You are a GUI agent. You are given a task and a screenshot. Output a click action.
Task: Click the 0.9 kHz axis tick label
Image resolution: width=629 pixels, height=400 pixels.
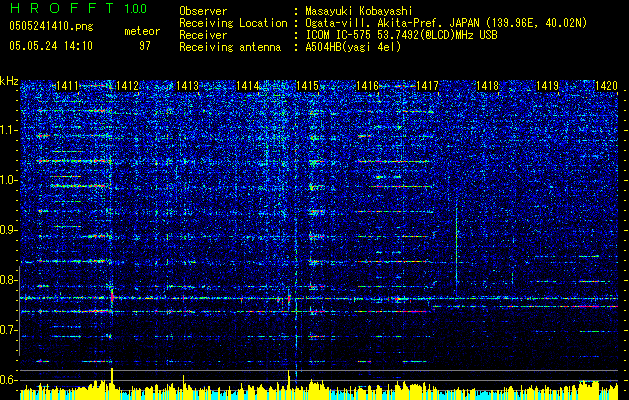coord(9,230)
